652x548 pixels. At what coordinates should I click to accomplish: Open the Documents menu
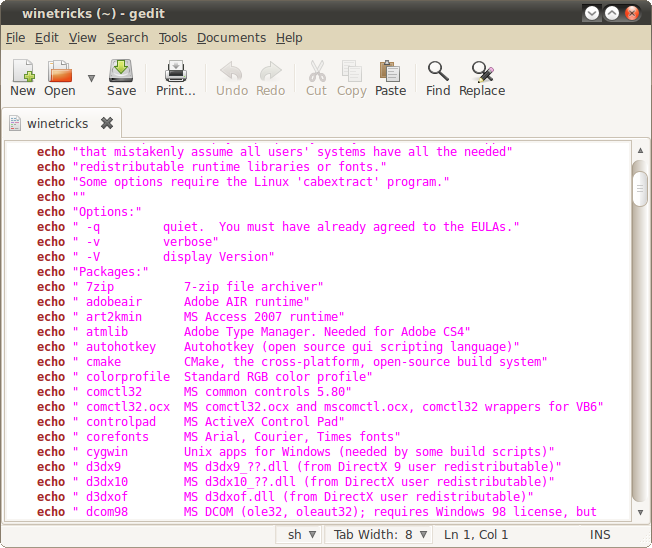(231, 38)
